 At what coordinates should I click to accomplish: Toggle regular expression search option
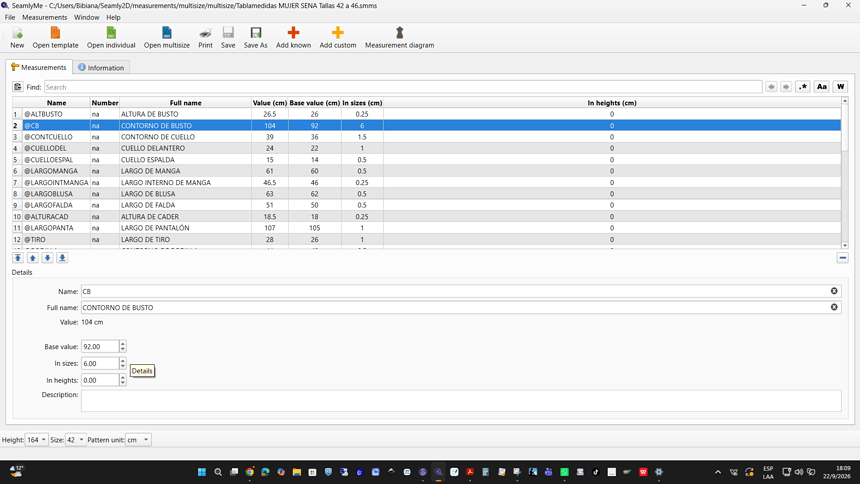[803, 87]
